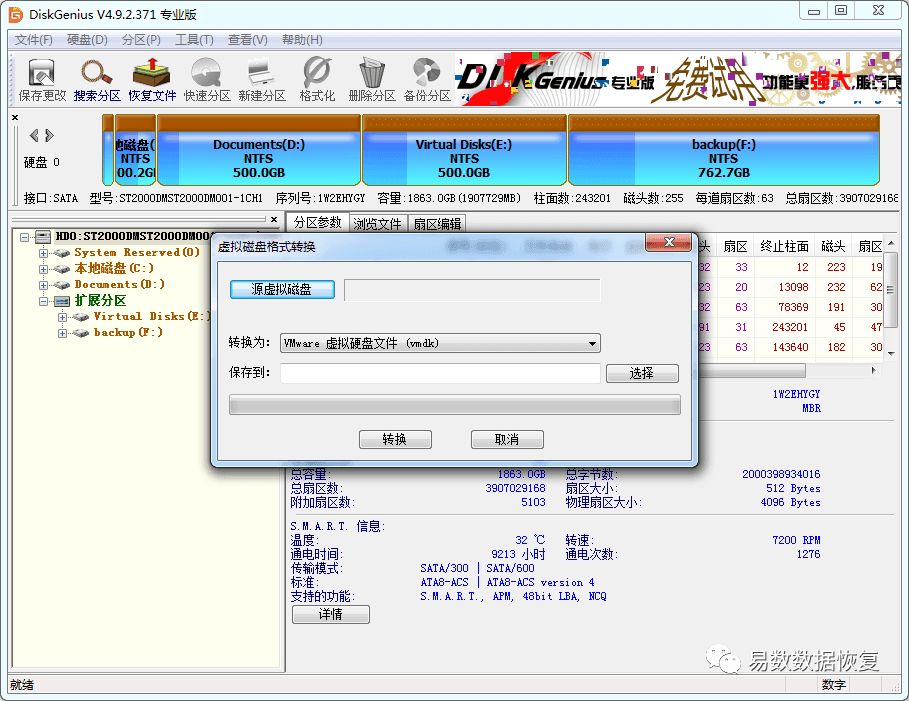Screen dimensions: 909x701
Task: Click the Select (选择) button in dialog
Action: tap(642, 373)
